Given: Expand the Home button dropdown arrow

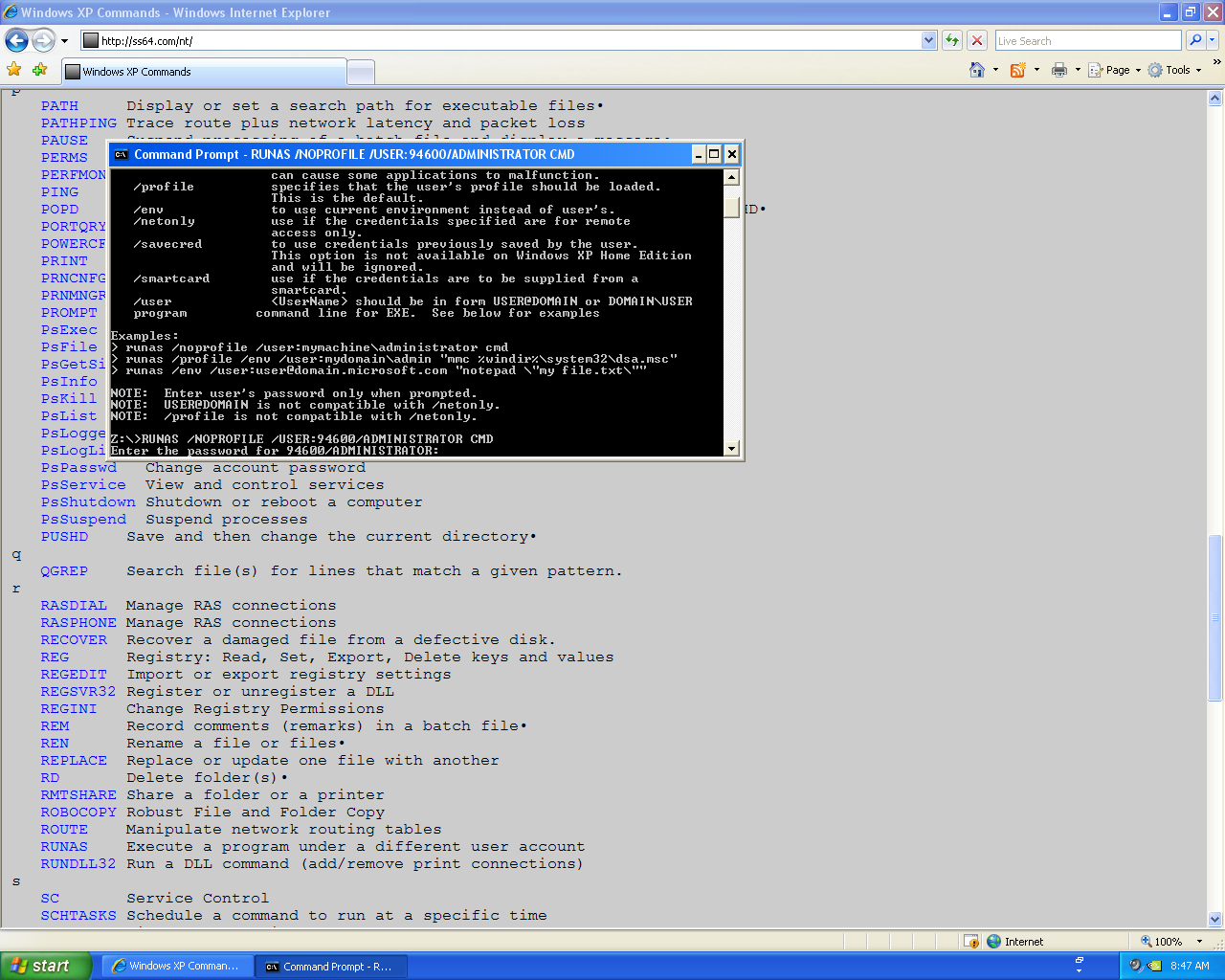Looking at the screenshot, I should [x=995, y=70].
